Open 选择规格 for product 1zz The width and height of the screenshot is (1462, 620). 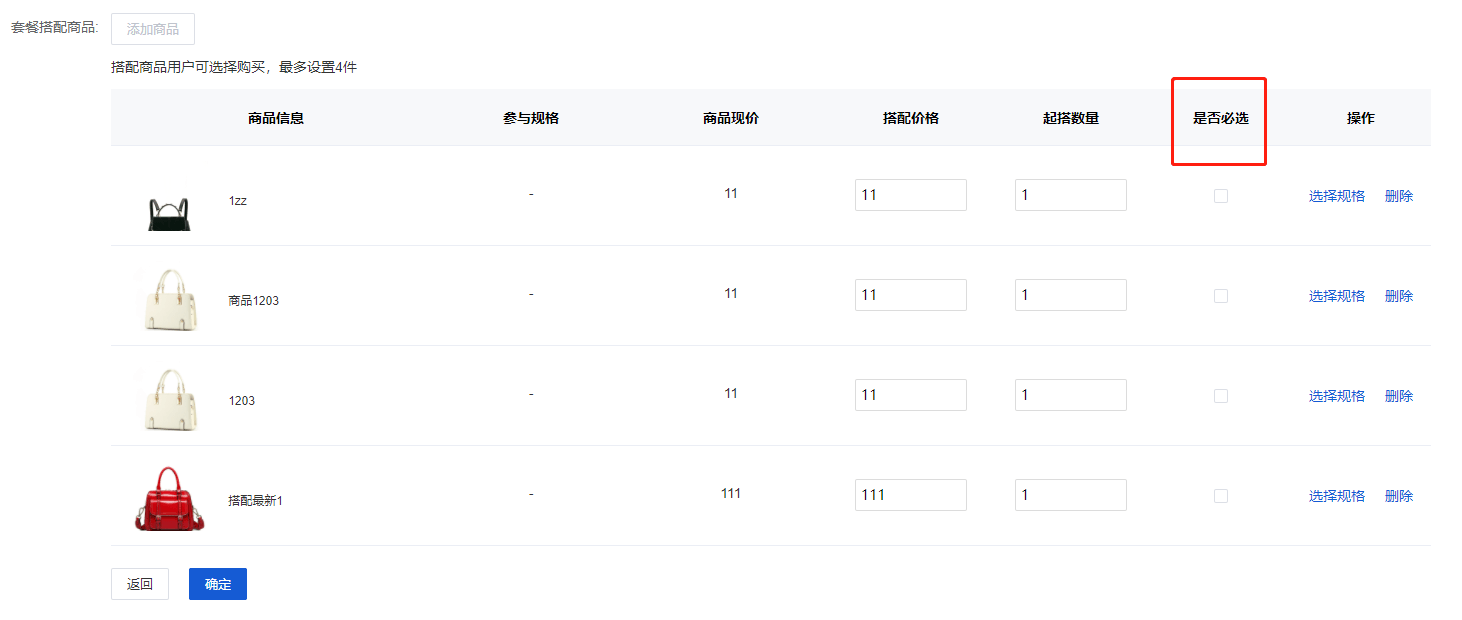(x=1337, y=196)
